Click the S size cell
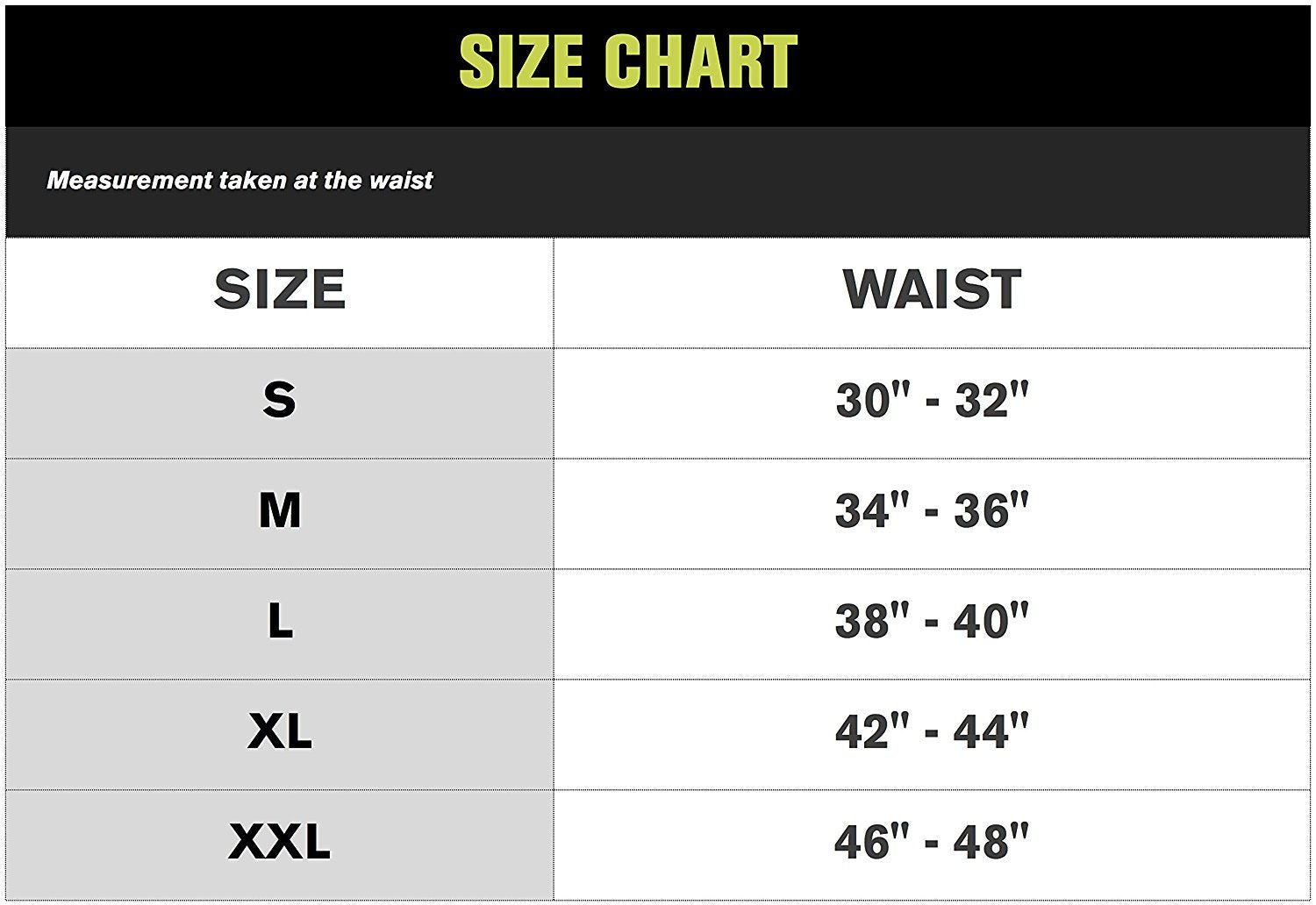Screen dimensions: 1316x905 pyautogui.click(x=280, y=400)
